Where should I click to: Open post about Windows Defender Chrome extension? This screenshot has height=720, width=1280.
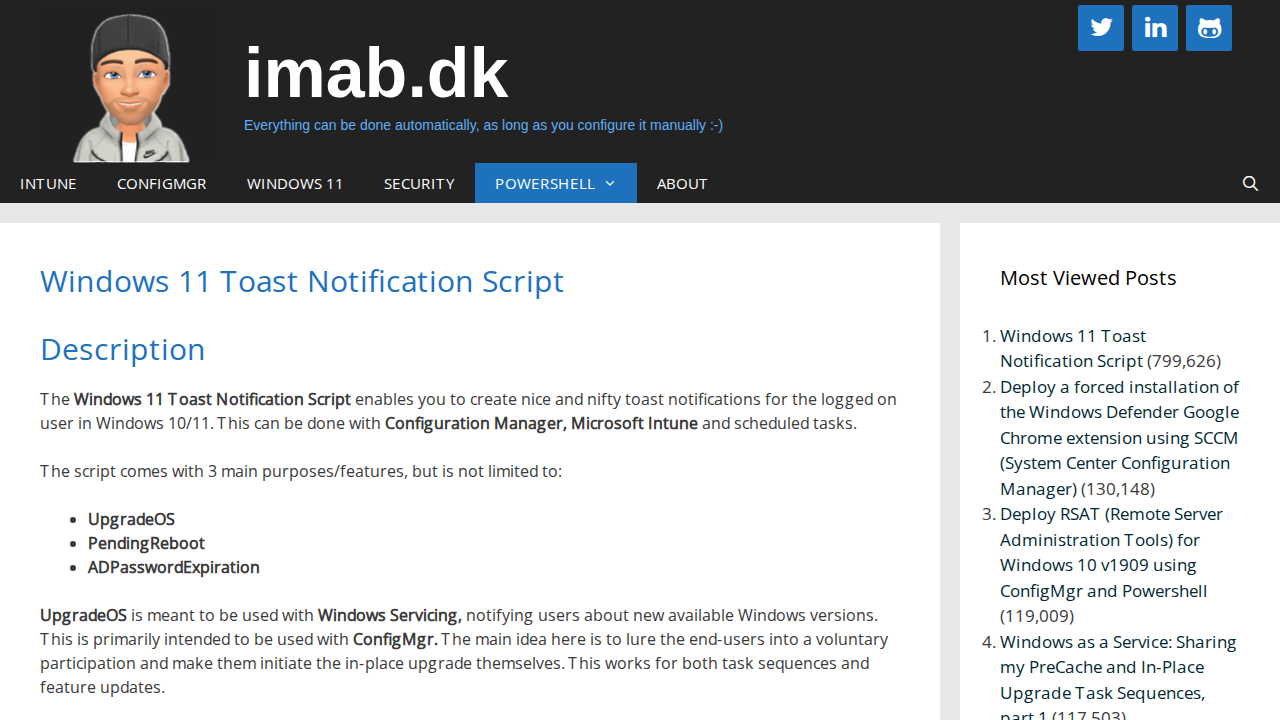[x=1119, y=437]
